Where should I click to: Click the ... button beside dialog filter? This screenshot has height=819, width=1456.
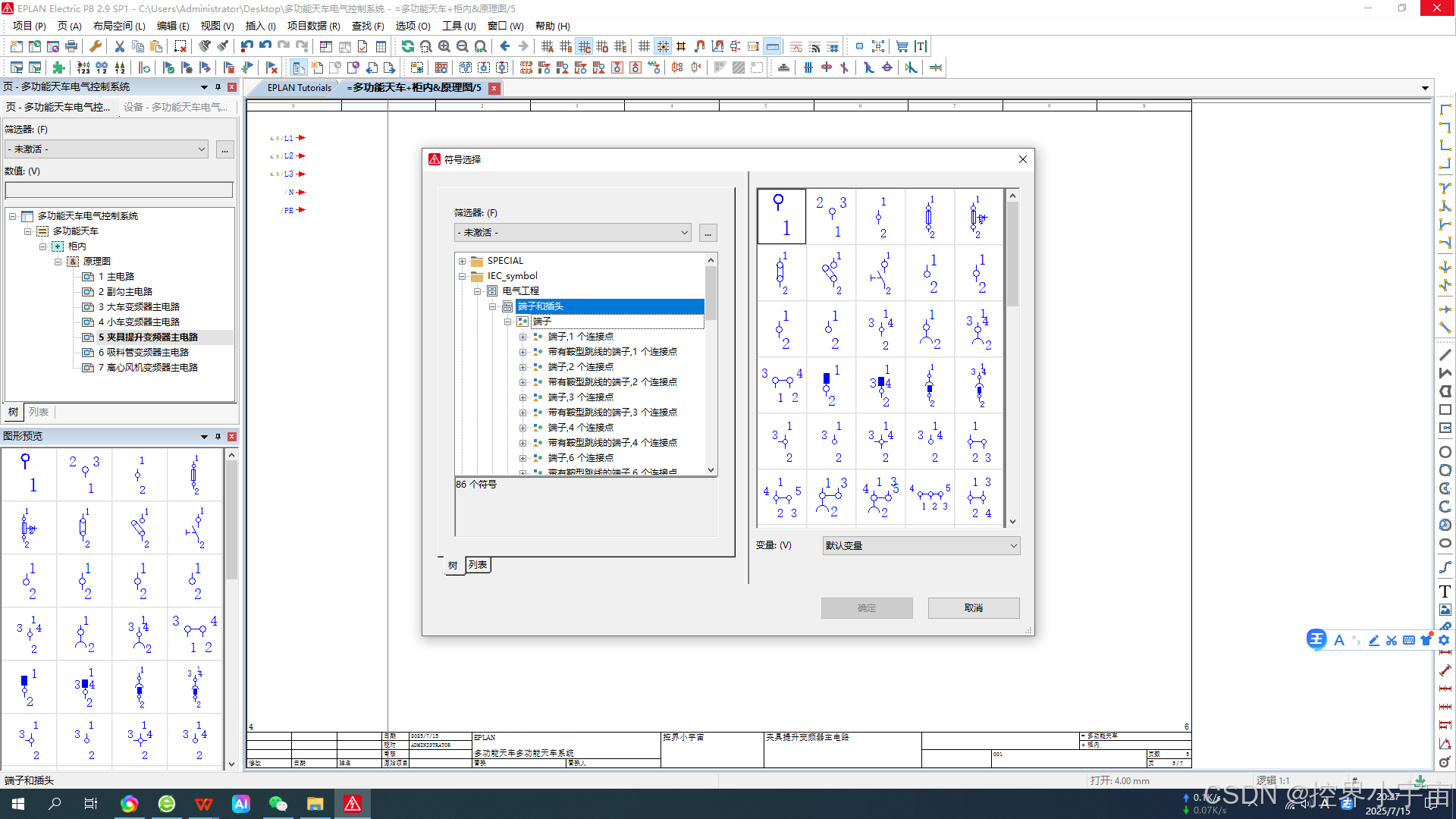[x=708, y=233]
